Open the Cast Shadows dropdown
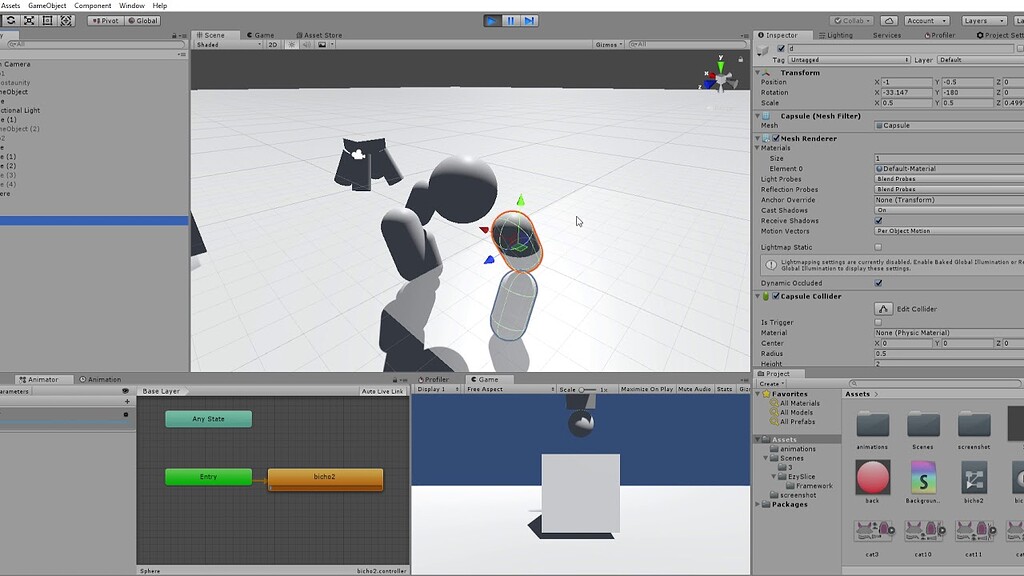This screenshot has width=1024, height=576. [x=945, y=210]
